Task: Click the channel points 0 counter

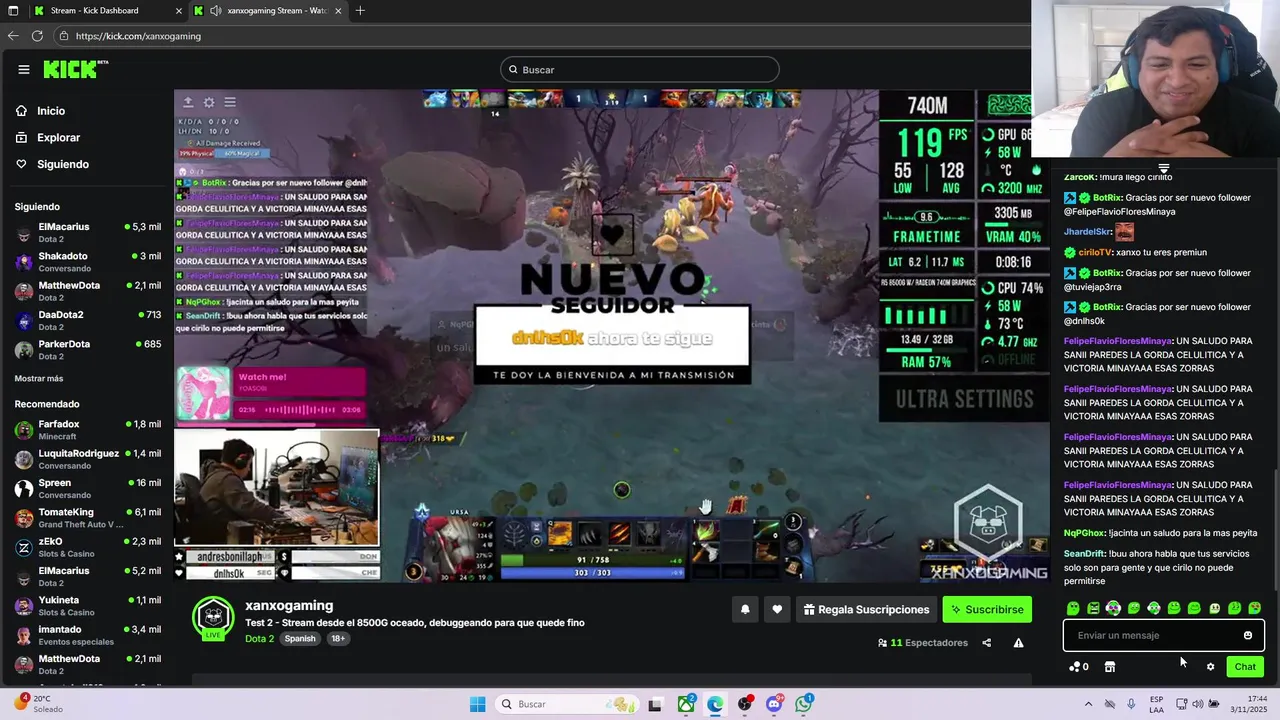Action: tap(1079, 667)
